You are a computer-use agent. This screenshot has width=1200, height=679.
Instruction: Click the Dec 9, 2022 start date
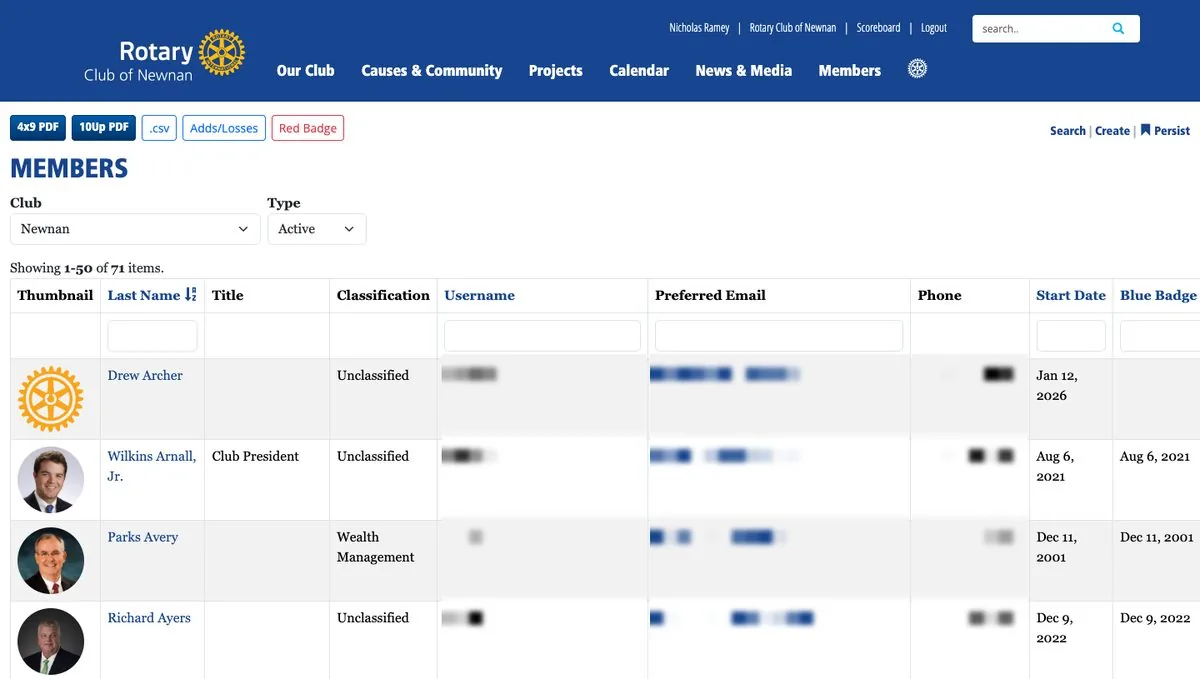(x=1055, y=628)
